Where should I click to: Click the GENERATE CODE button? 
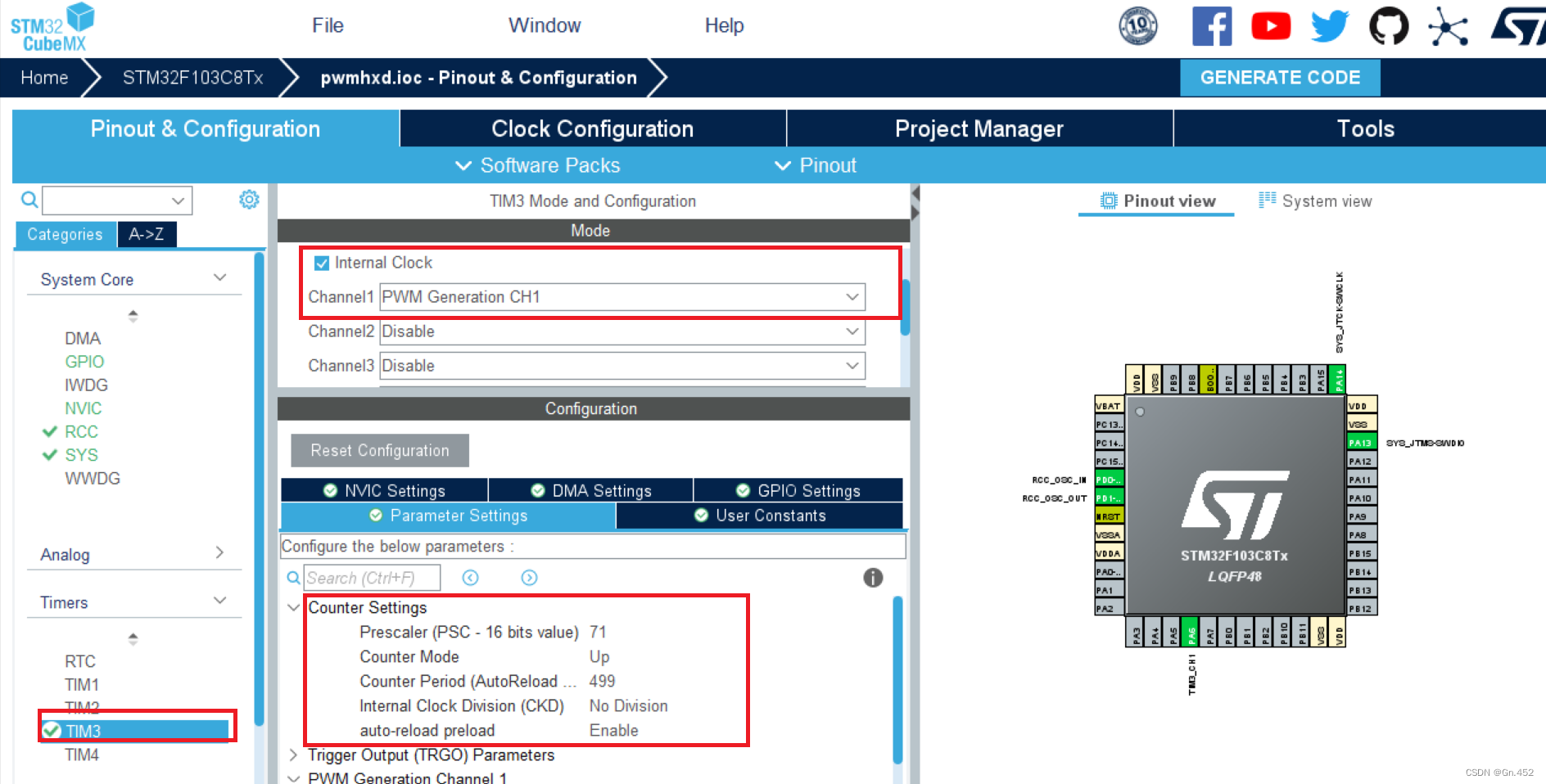1280,78
